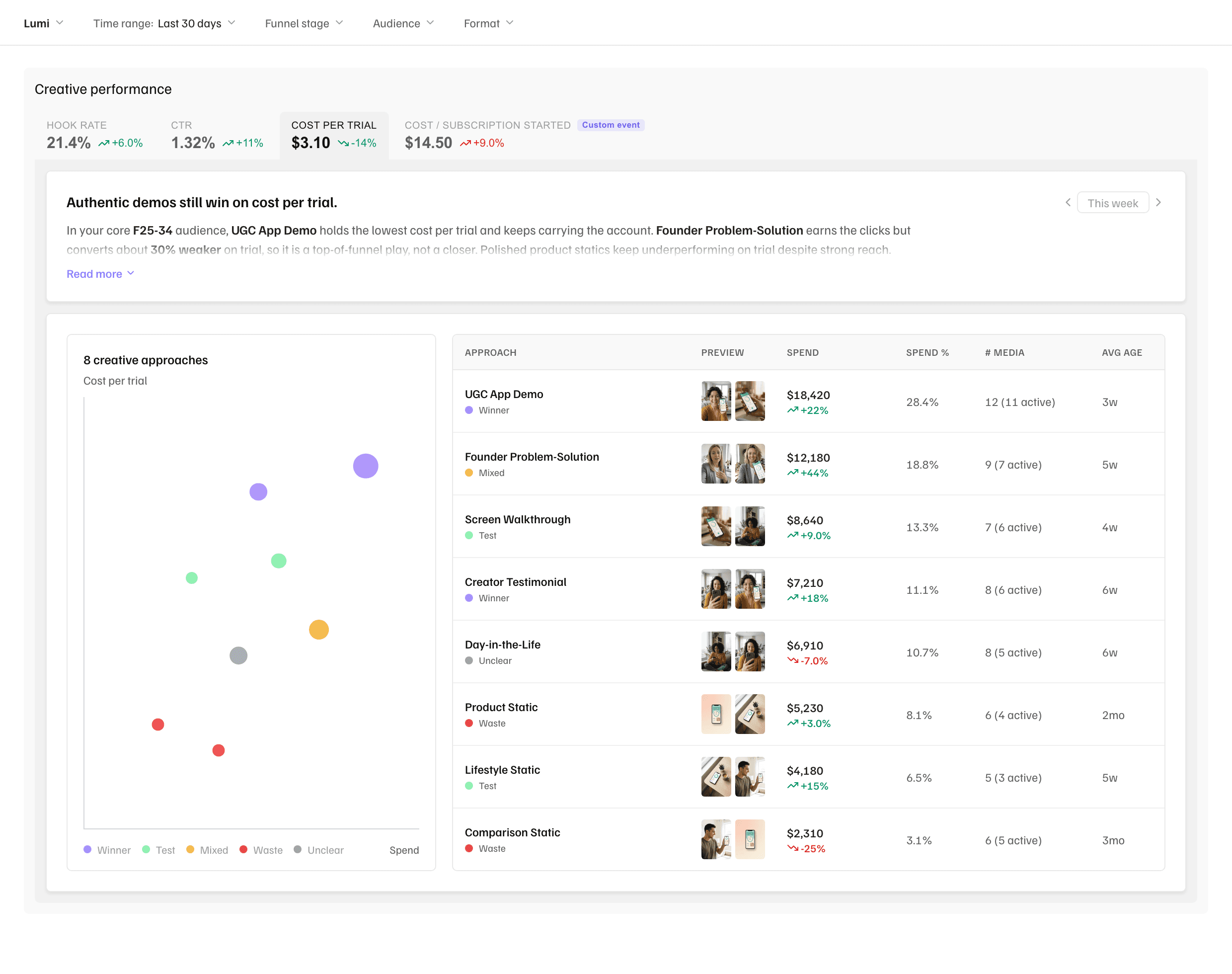
Task: Open the Product Static approach
Action: [808, 715]
